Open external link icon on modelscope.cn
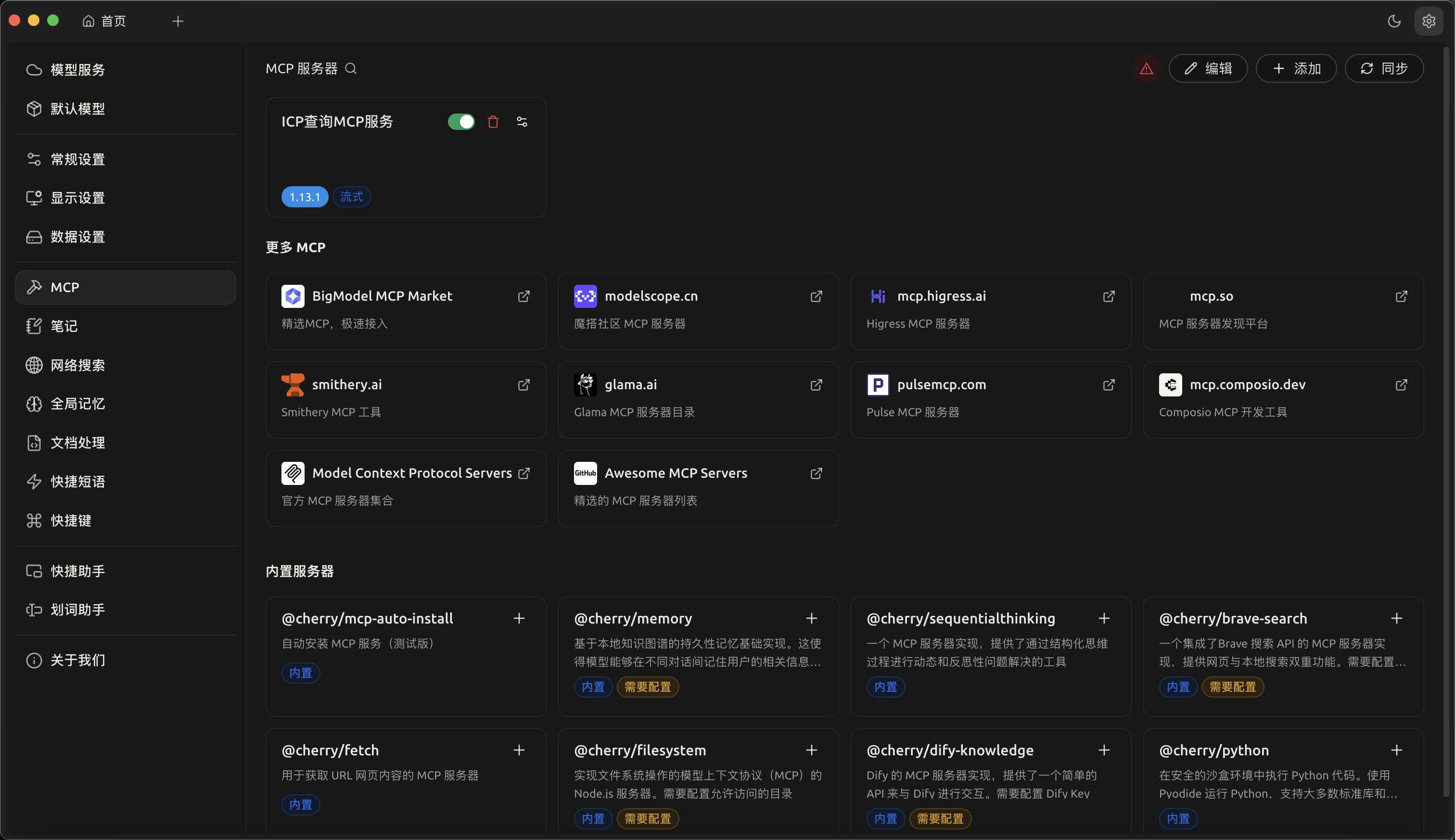Viewport: 1455px width, 840px height. point(817,296)
